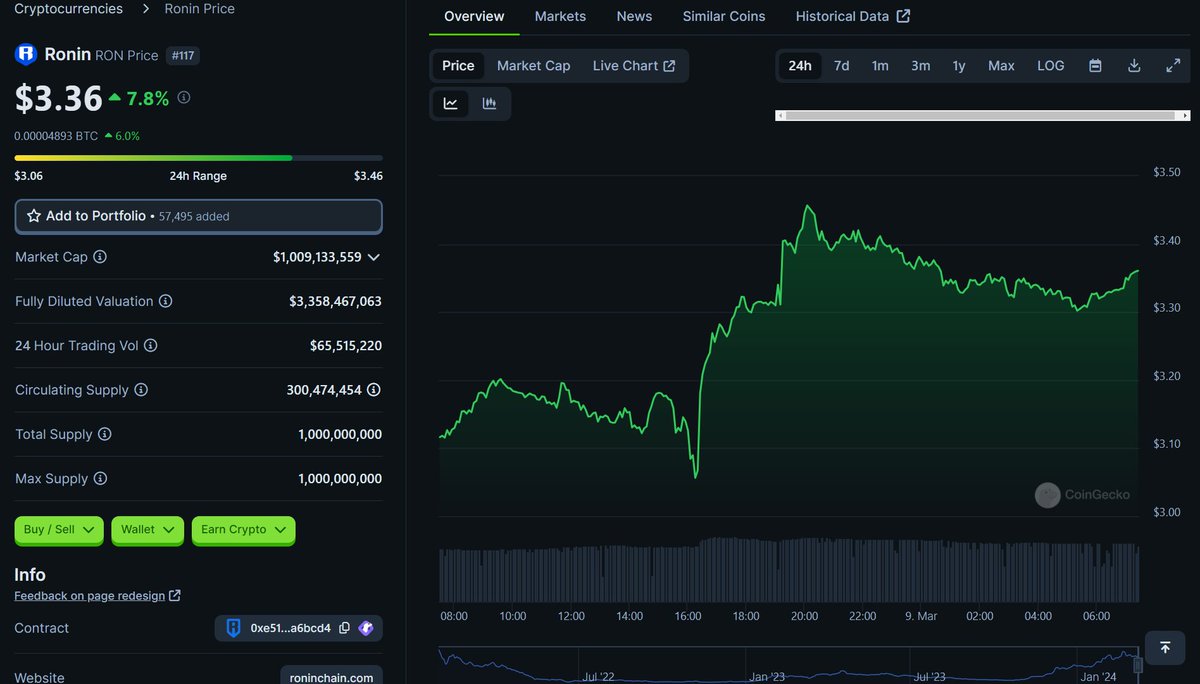The height and width of the screenshot is (684, 1200).
Task: Click the Circulating Supply label info icon
Action: tap(141, 390)
